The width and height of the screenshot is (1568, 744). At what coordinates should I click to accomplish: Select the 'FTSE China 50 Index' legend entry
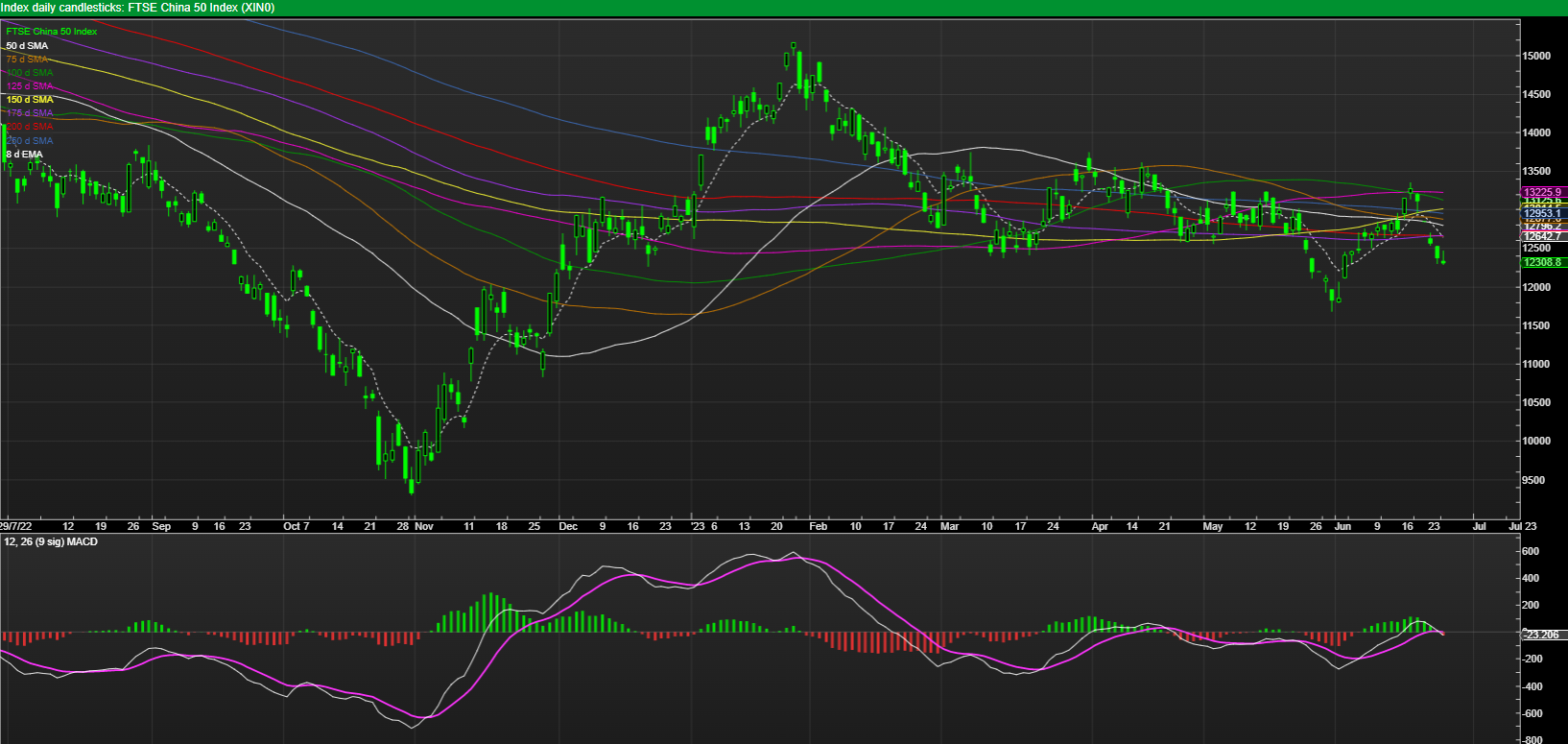52,32
